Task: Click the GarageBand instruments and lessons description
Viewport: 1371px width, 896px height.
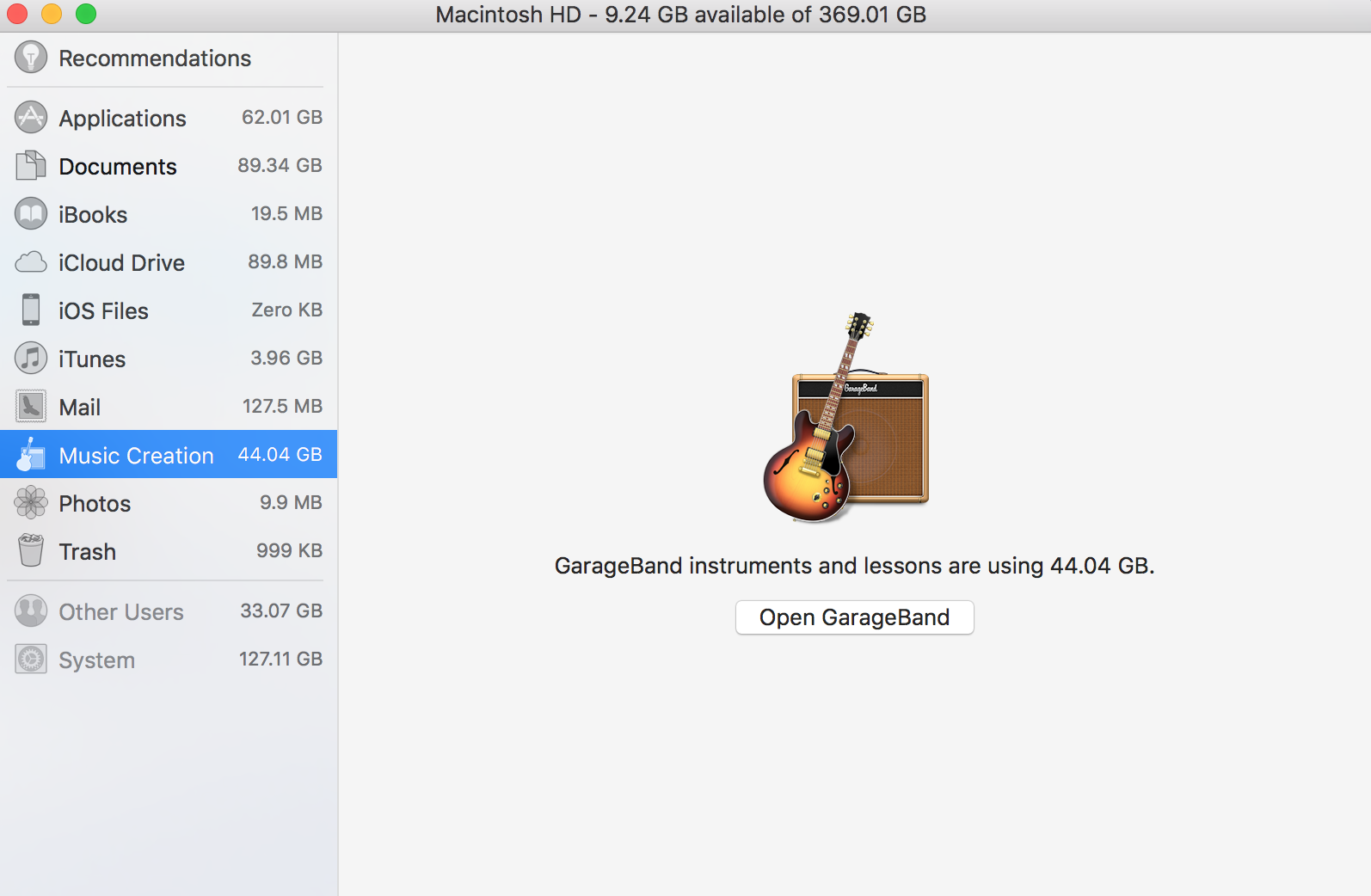Action: (854, 566)
